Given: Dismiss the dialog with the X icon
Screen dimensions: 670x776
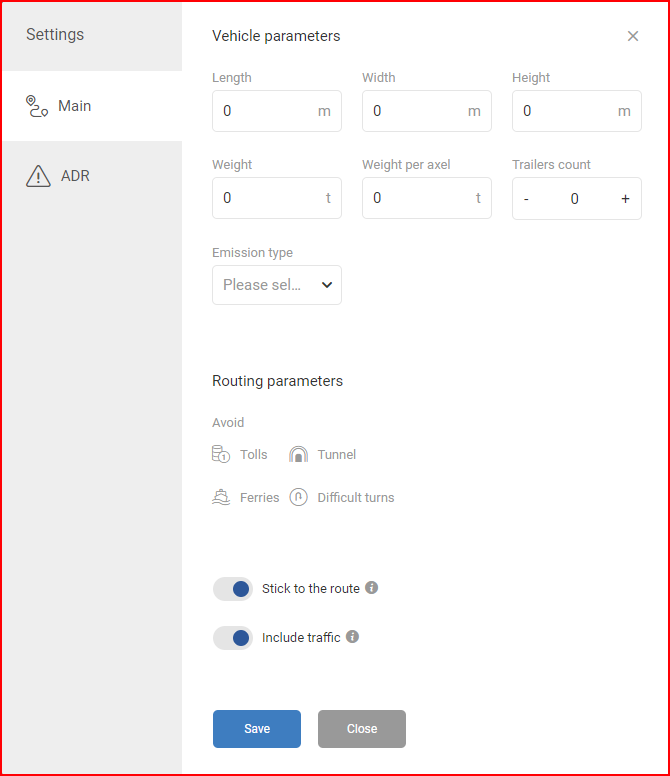Looking at the screenshot, I should [632, 36].
